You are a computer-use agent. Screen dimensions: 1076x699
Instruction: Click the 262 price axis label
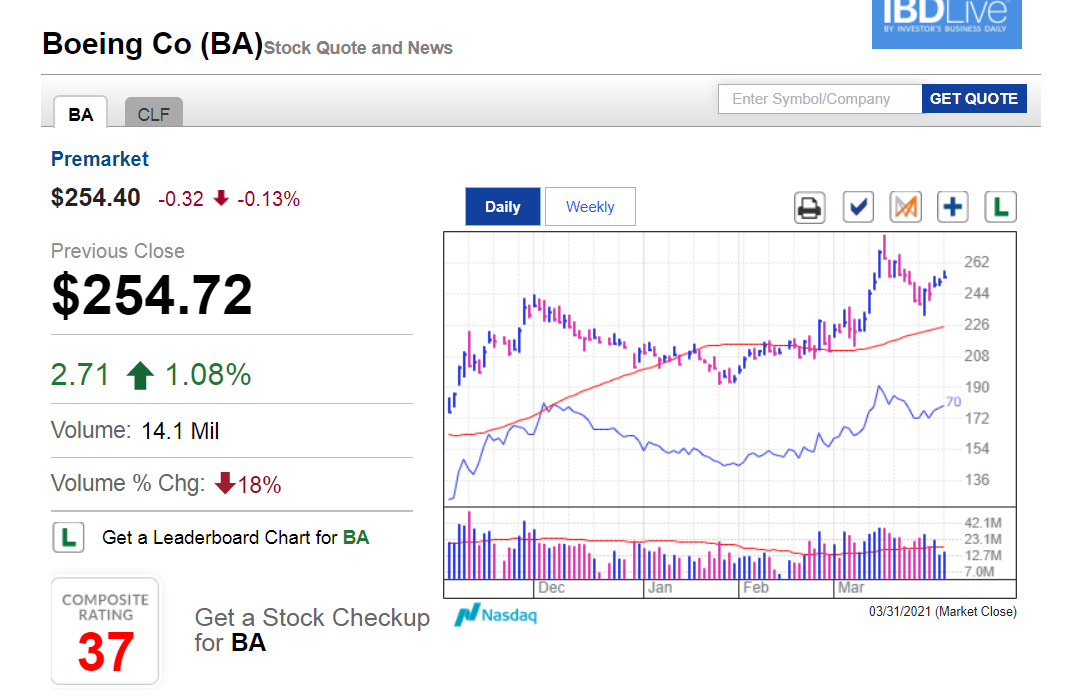pyautogui.click(x=976, y=262)
